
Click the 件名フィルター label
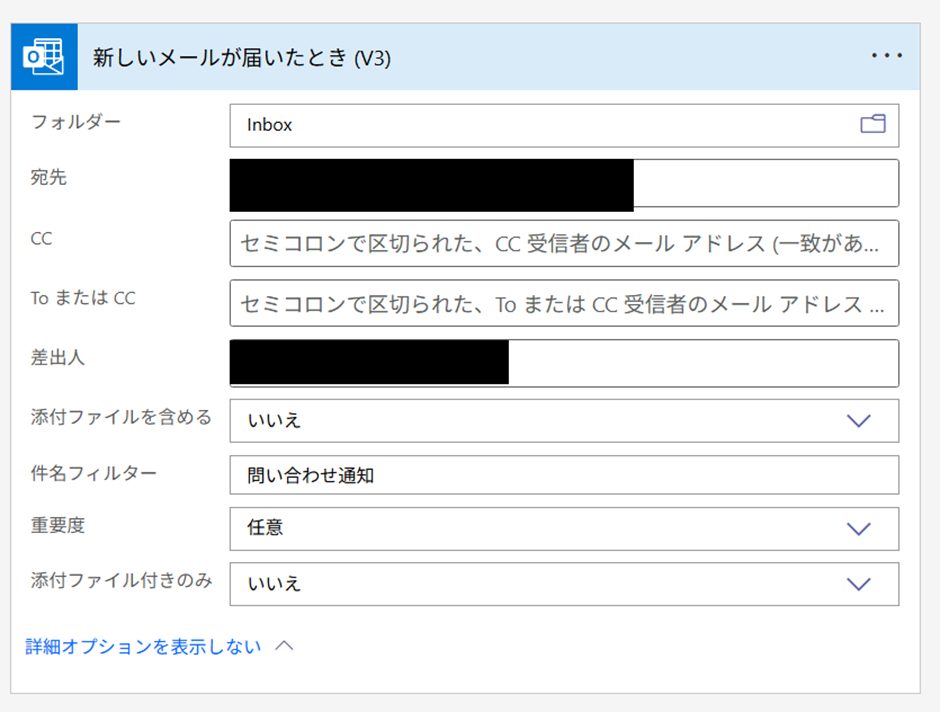pos(94,473)
